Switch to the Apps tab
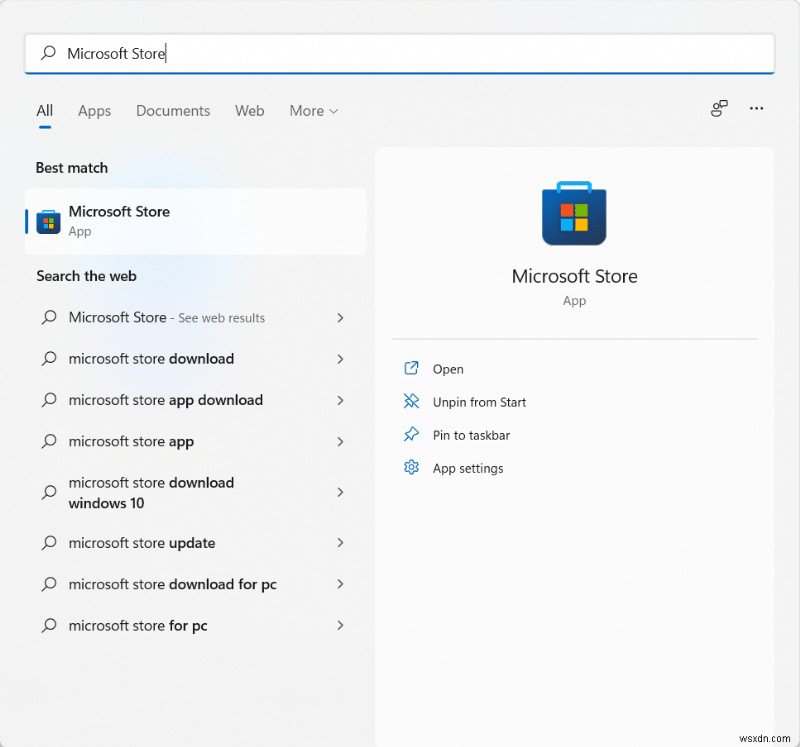The image size is (800, 747). (x=94, y=111)
